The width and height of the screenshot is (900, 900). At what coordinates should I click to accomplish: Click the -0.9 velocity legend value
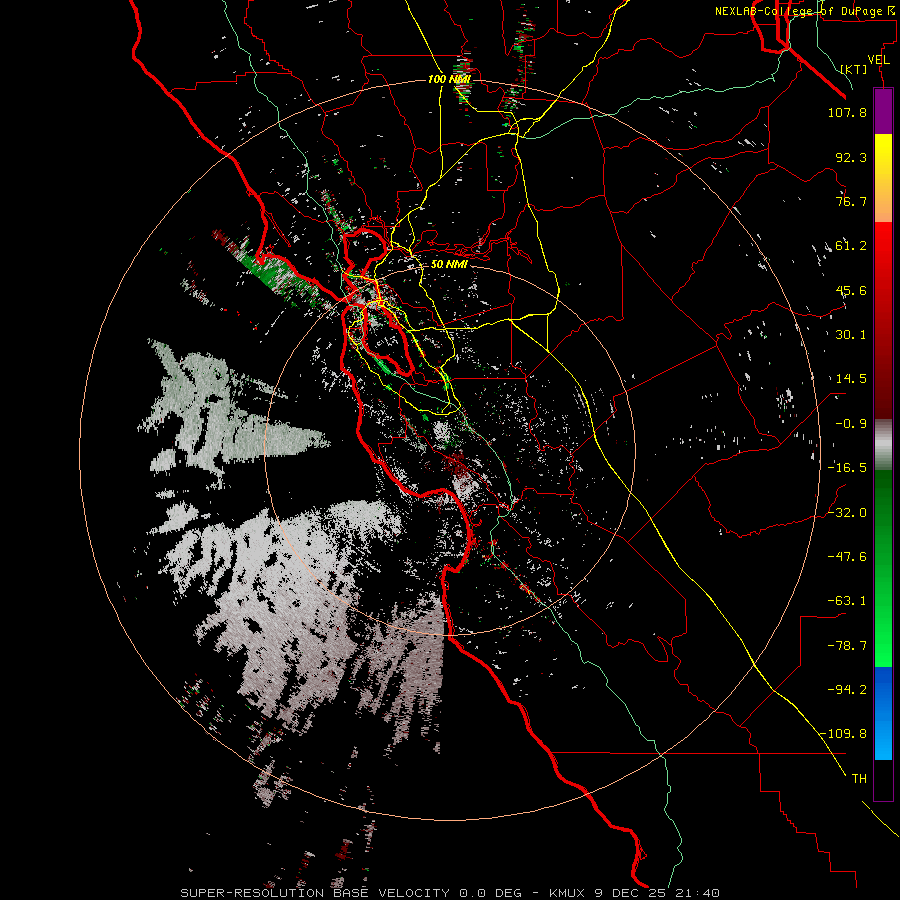[851, 424]
